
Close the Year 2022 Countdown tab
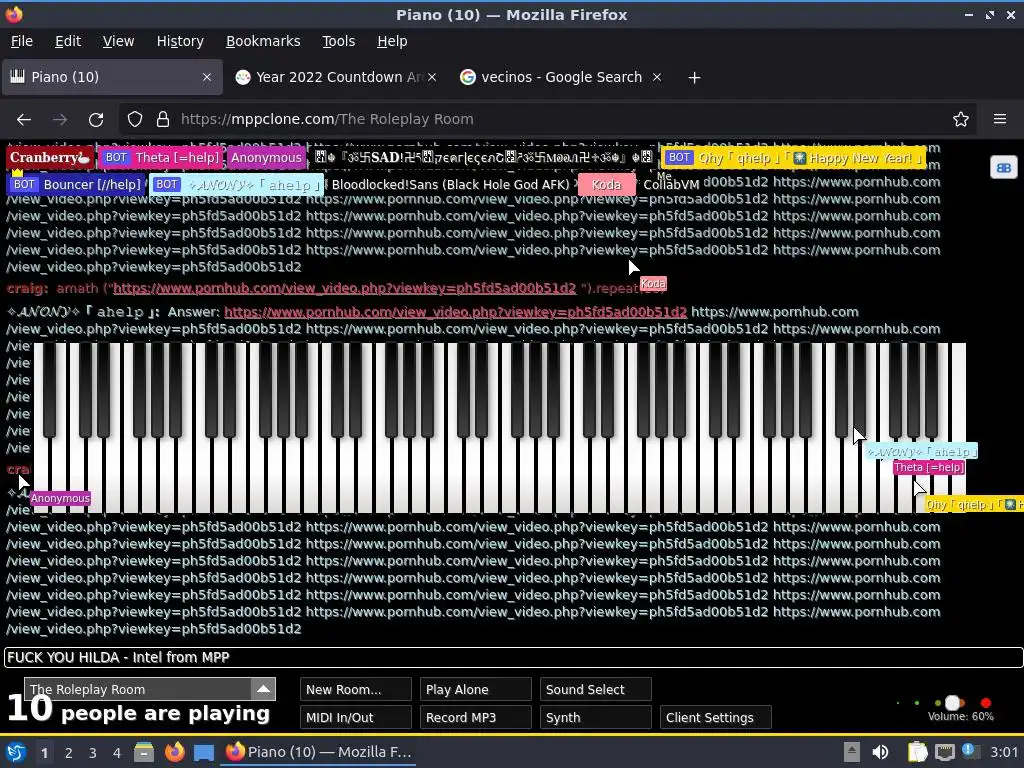[x=432, y=77]
